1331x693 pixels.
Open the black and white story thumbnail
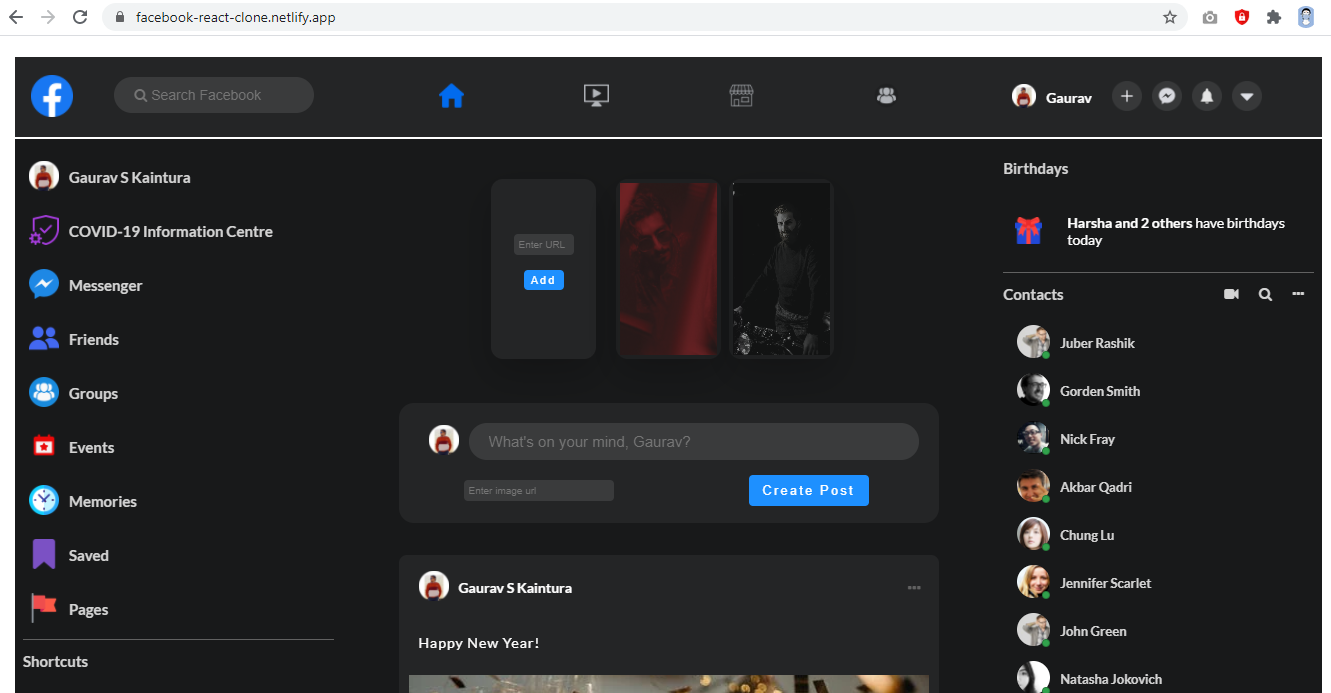coord(782,269)
